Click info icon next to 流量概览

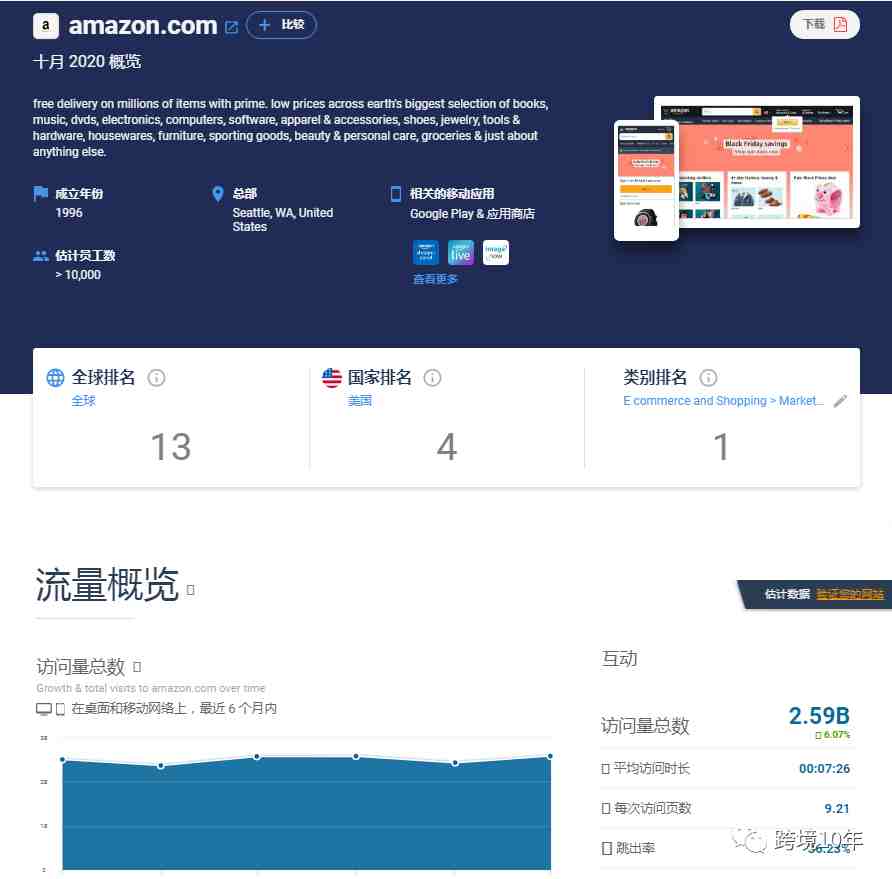(191, 590)
